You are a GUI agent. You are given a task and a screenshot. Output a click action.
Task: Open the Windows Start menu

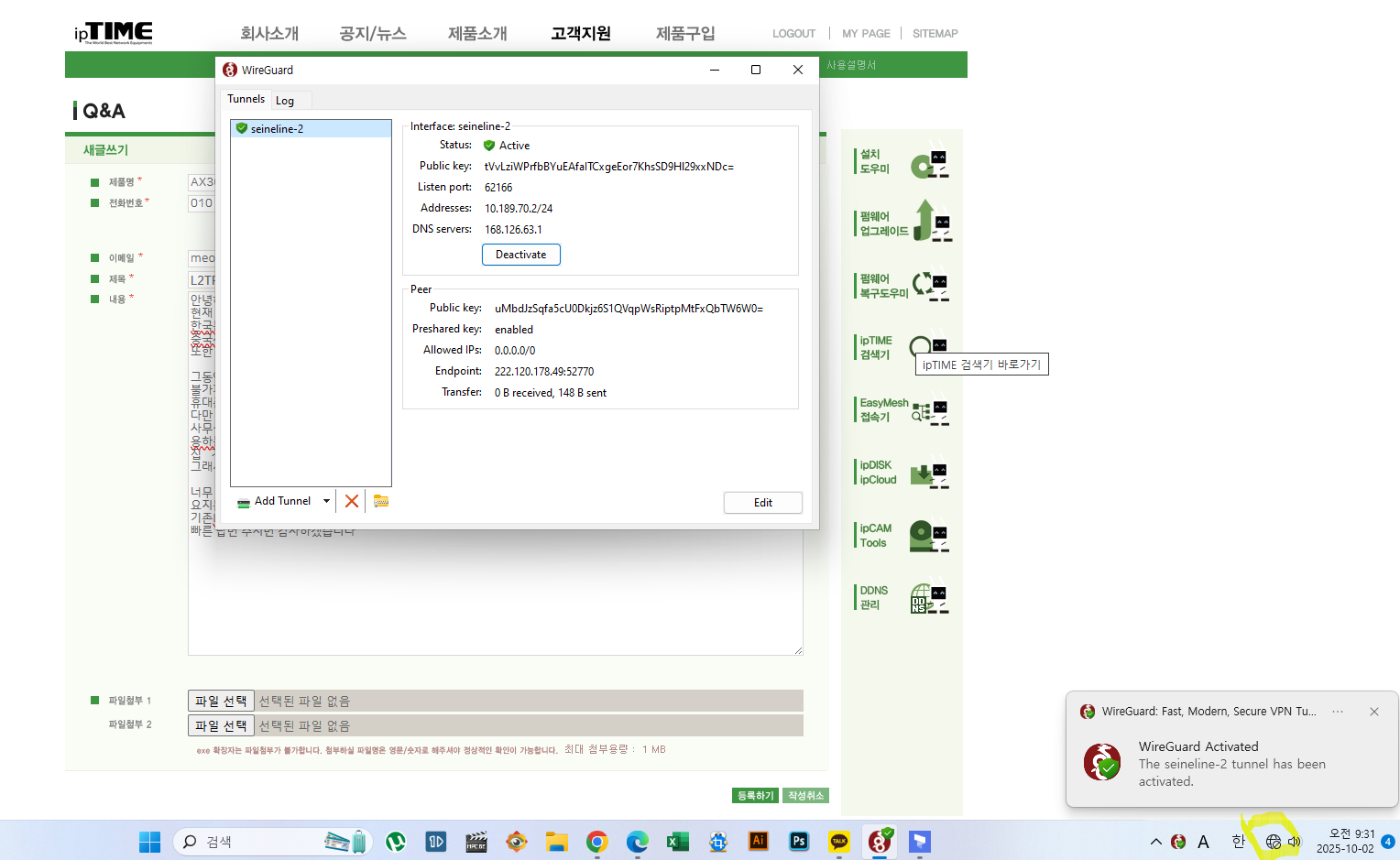(149, 842)
